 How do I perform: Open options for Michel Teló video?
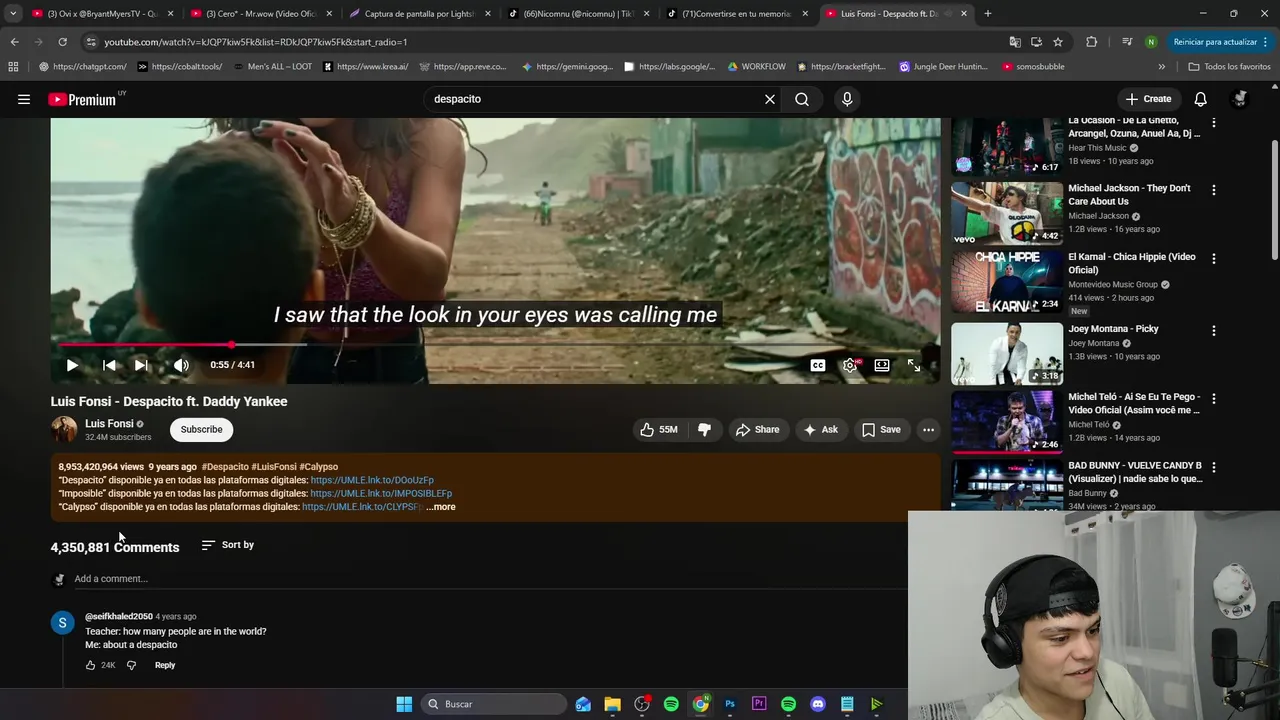pyautogui.click(x=1214, y=398)
